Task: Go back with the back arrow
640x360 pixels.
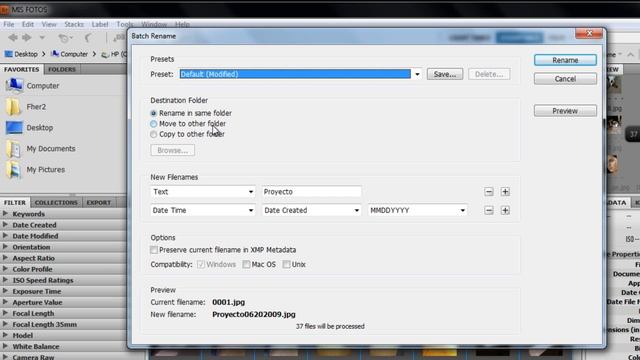Action: (x=13, y=38)
